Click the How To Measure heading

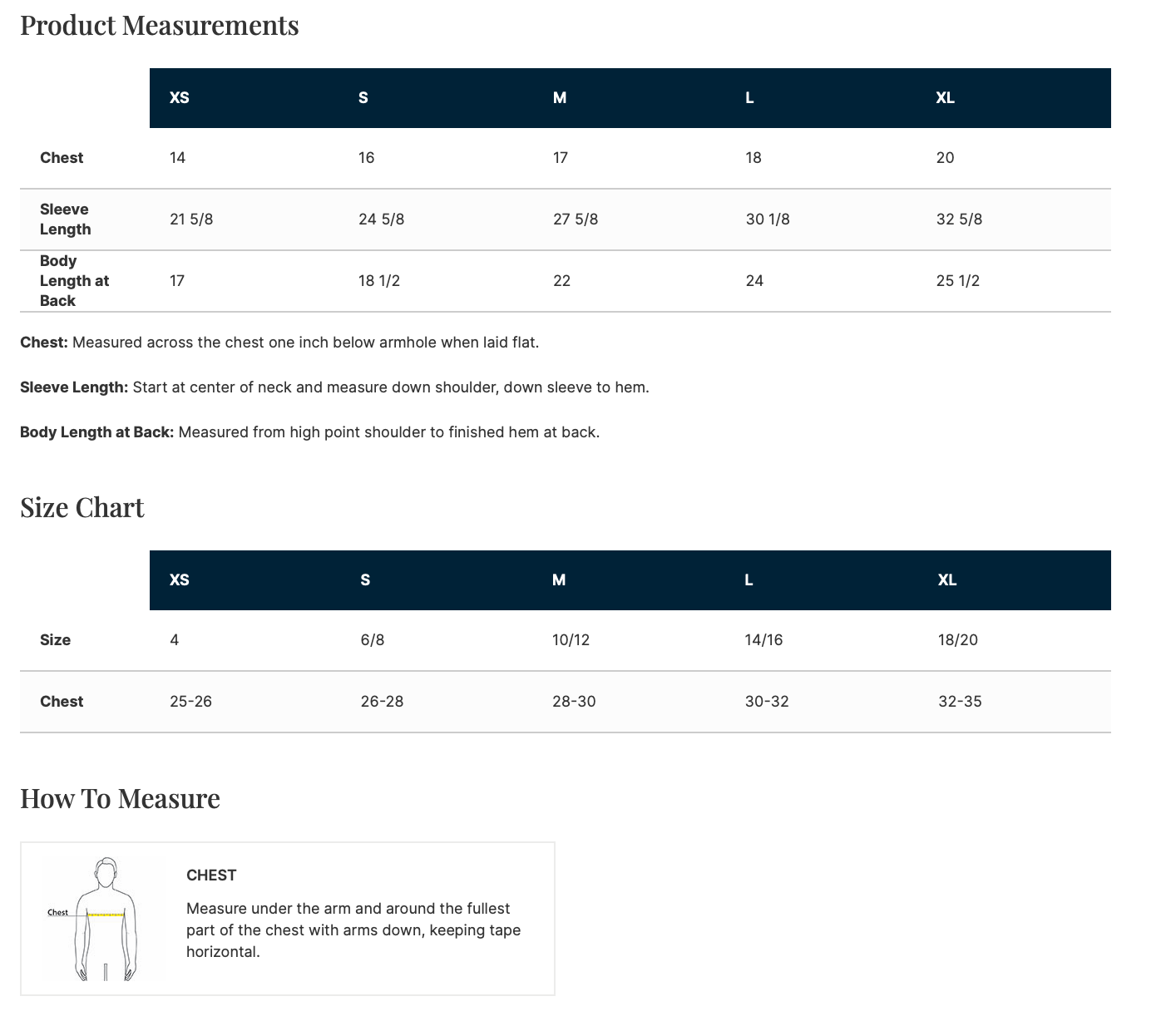pyautogui.click(x=120, y=799)
